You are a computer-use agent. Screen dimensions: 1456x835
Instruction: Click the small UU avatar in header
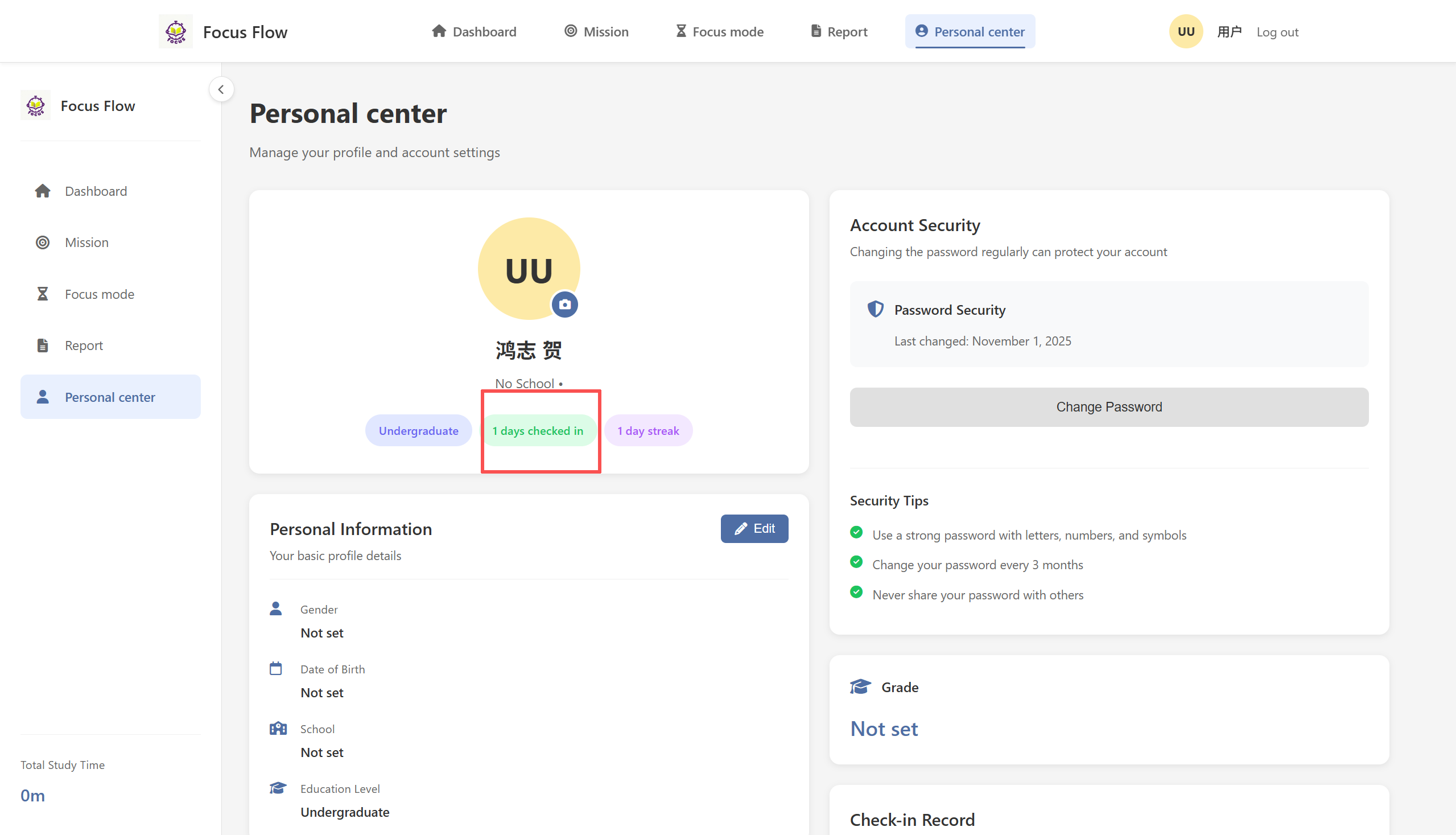pos(1185,31)
